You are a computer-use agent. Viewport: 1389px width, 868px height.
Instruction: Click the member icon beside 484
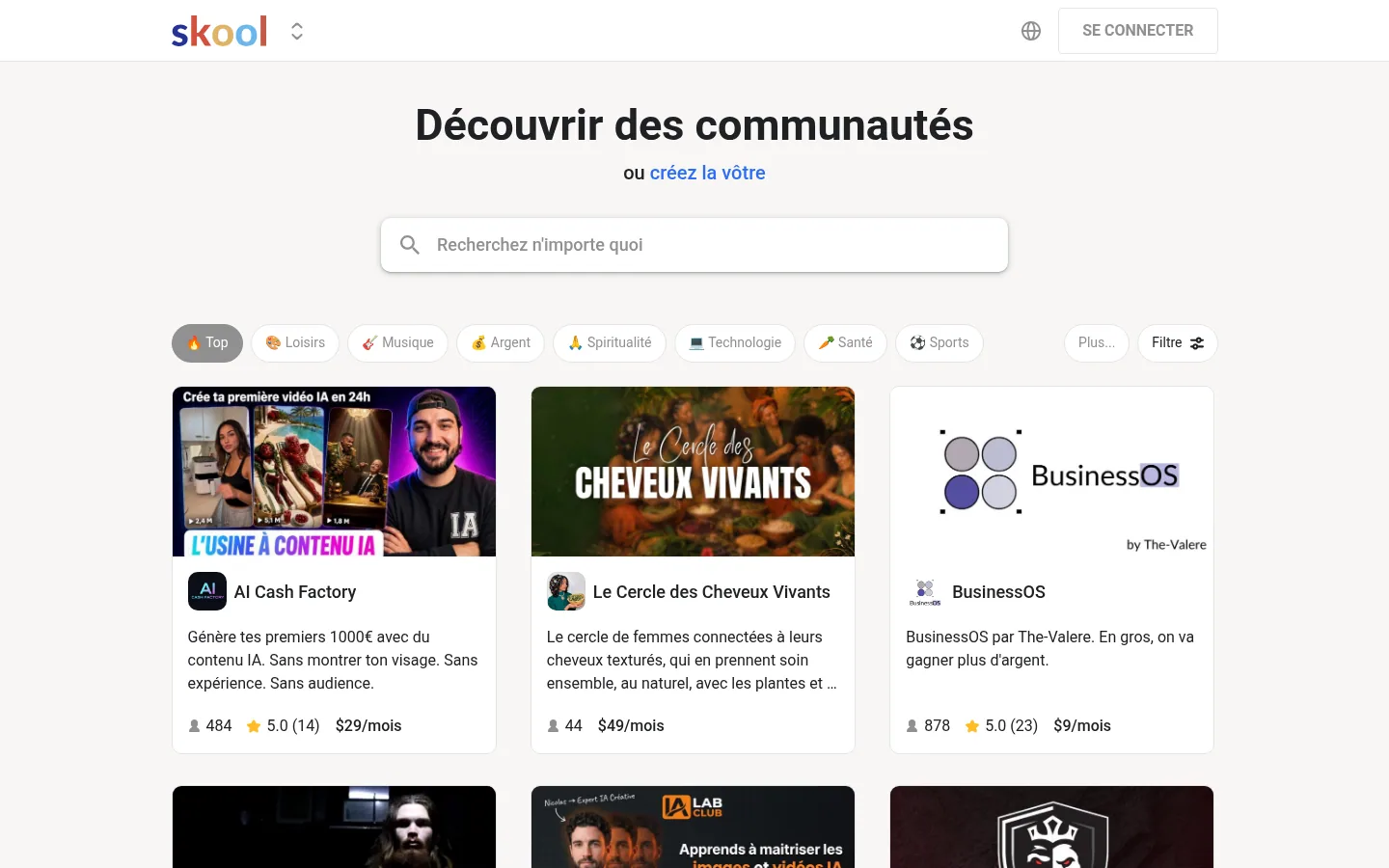point(194,726)
